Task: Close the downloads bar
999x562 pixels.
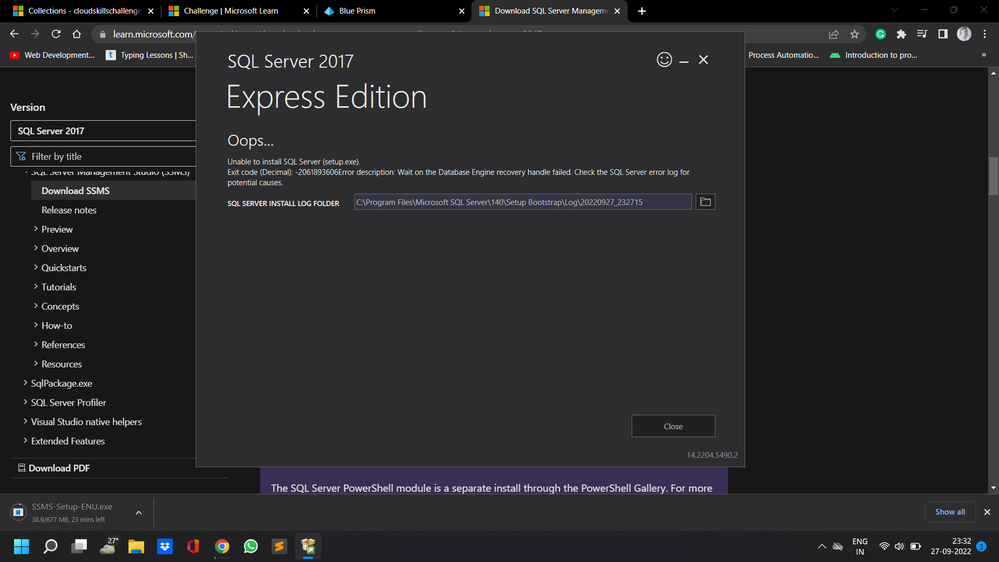Action: point(987,512)
